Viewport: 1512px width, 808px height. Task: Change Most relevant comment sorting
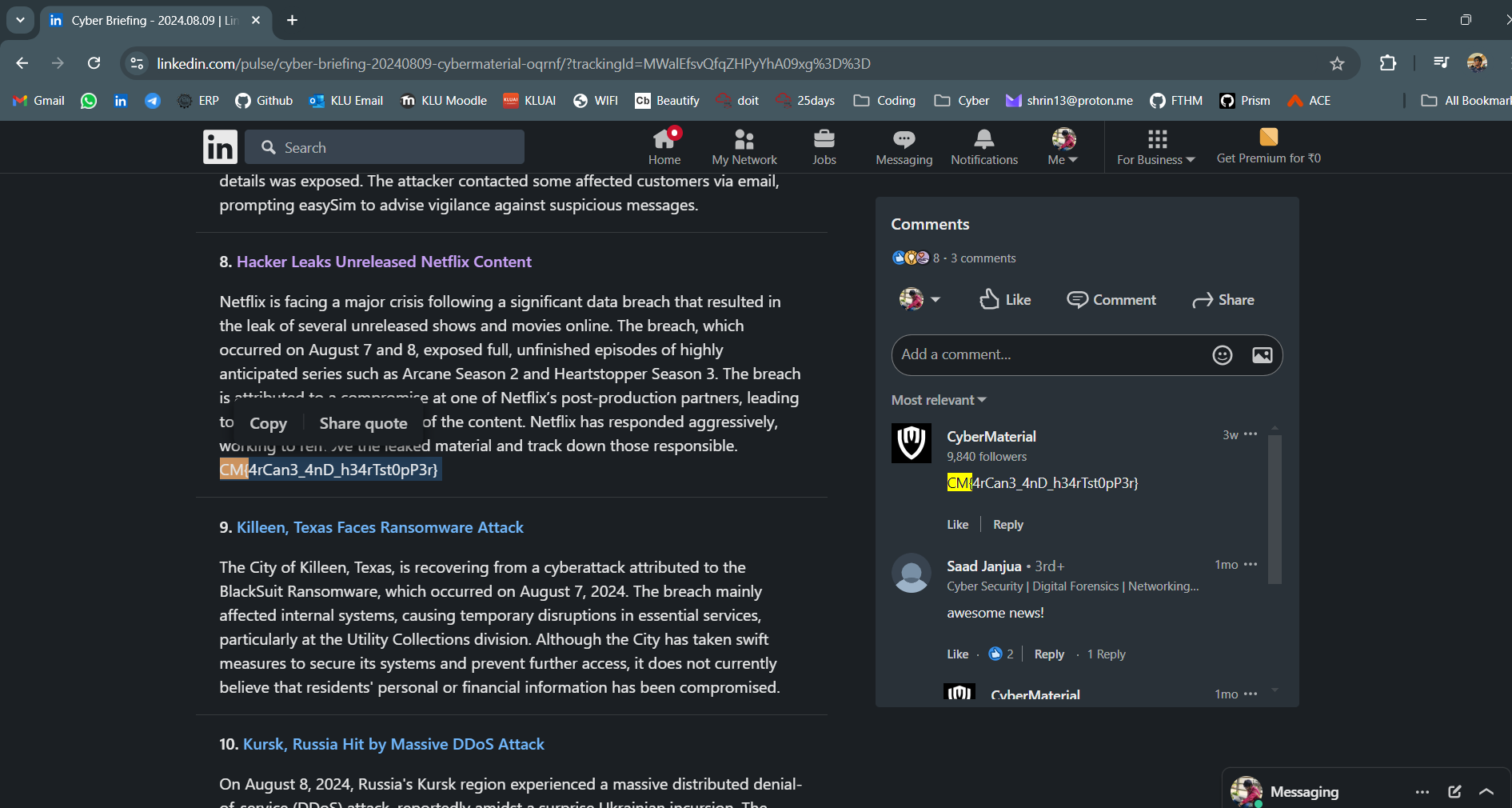click(x=939, y=400)
